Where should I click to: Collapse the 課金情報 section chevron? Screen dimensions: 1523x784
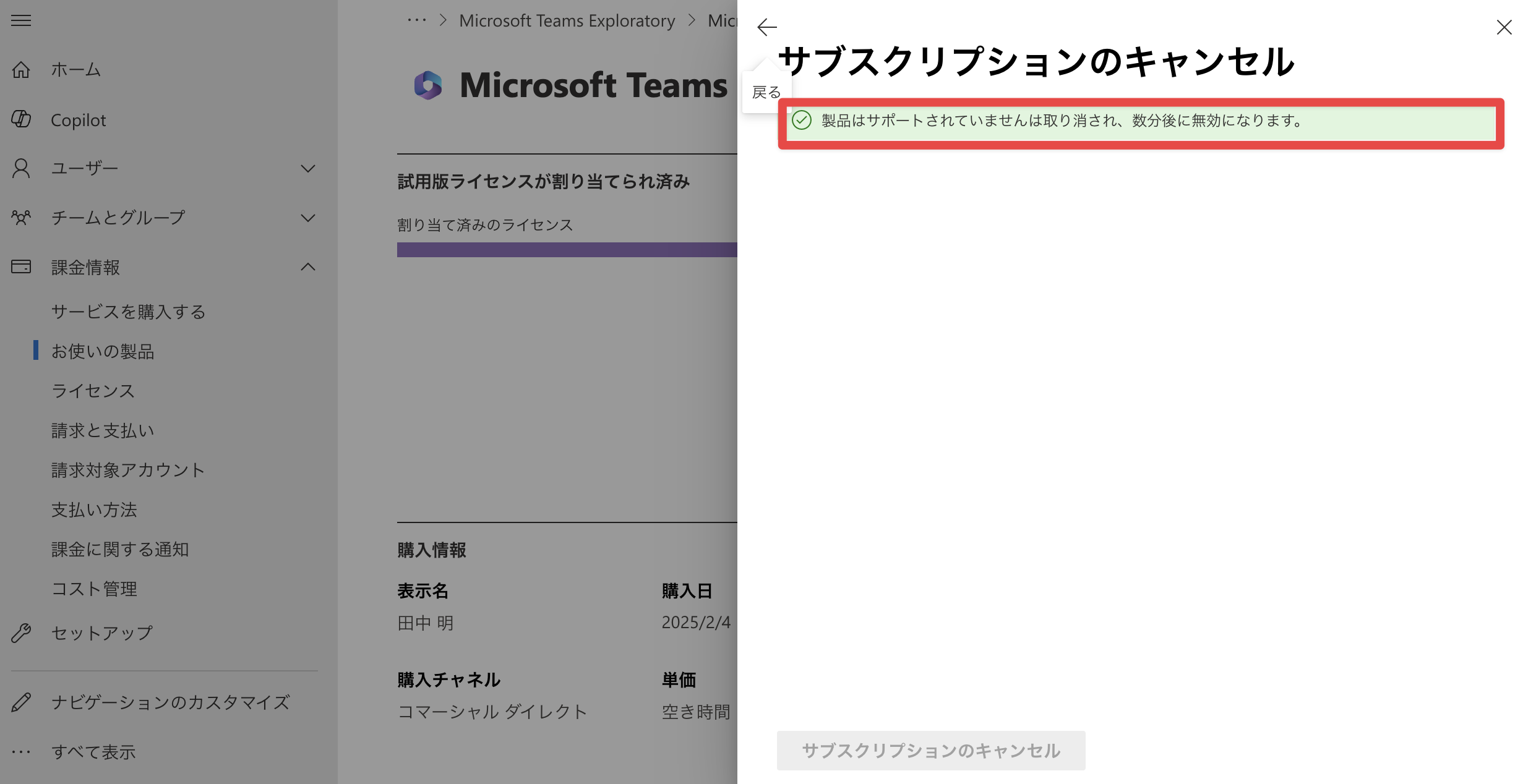(308, 267)
